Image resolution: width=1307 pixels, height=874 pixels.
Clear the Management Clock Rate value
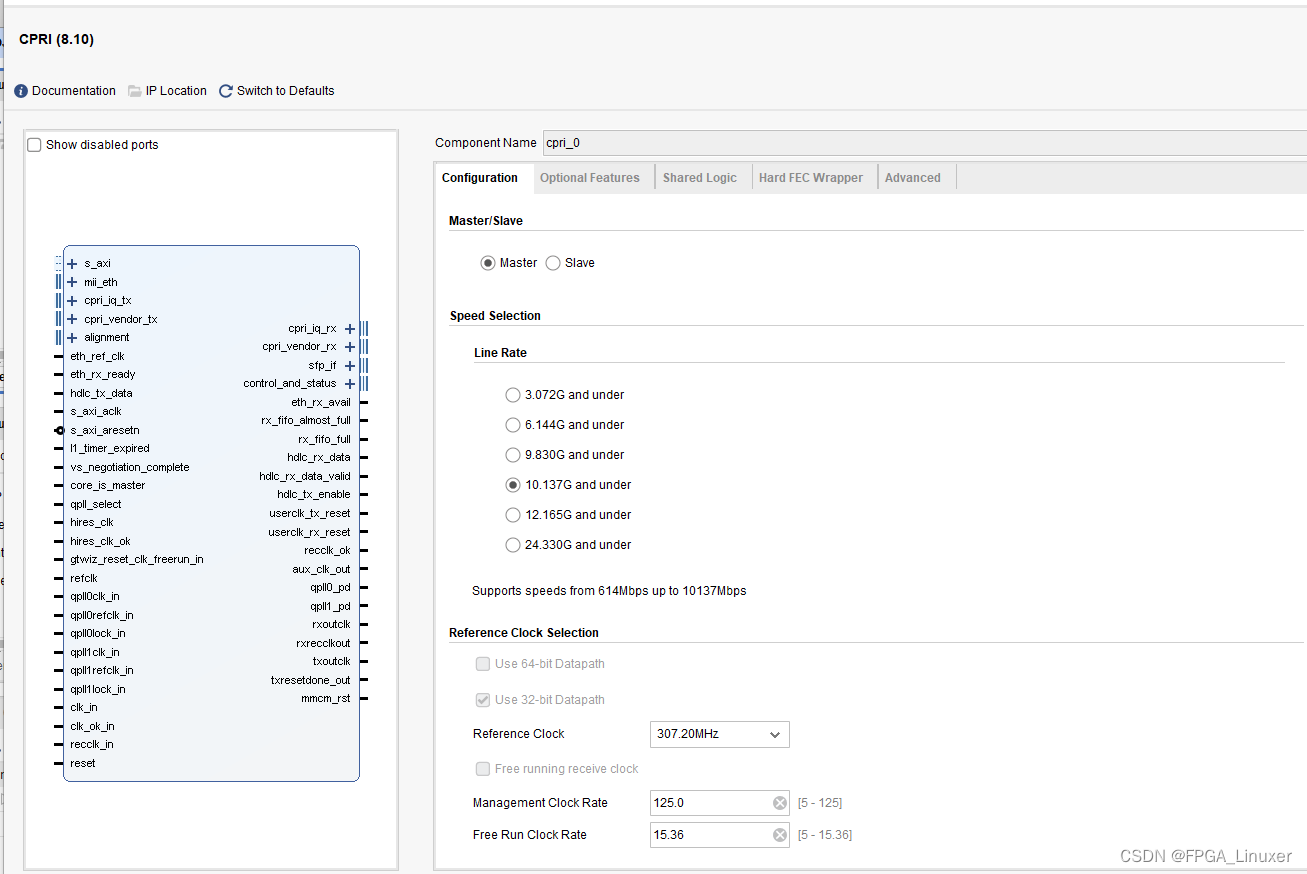(780, 803)
